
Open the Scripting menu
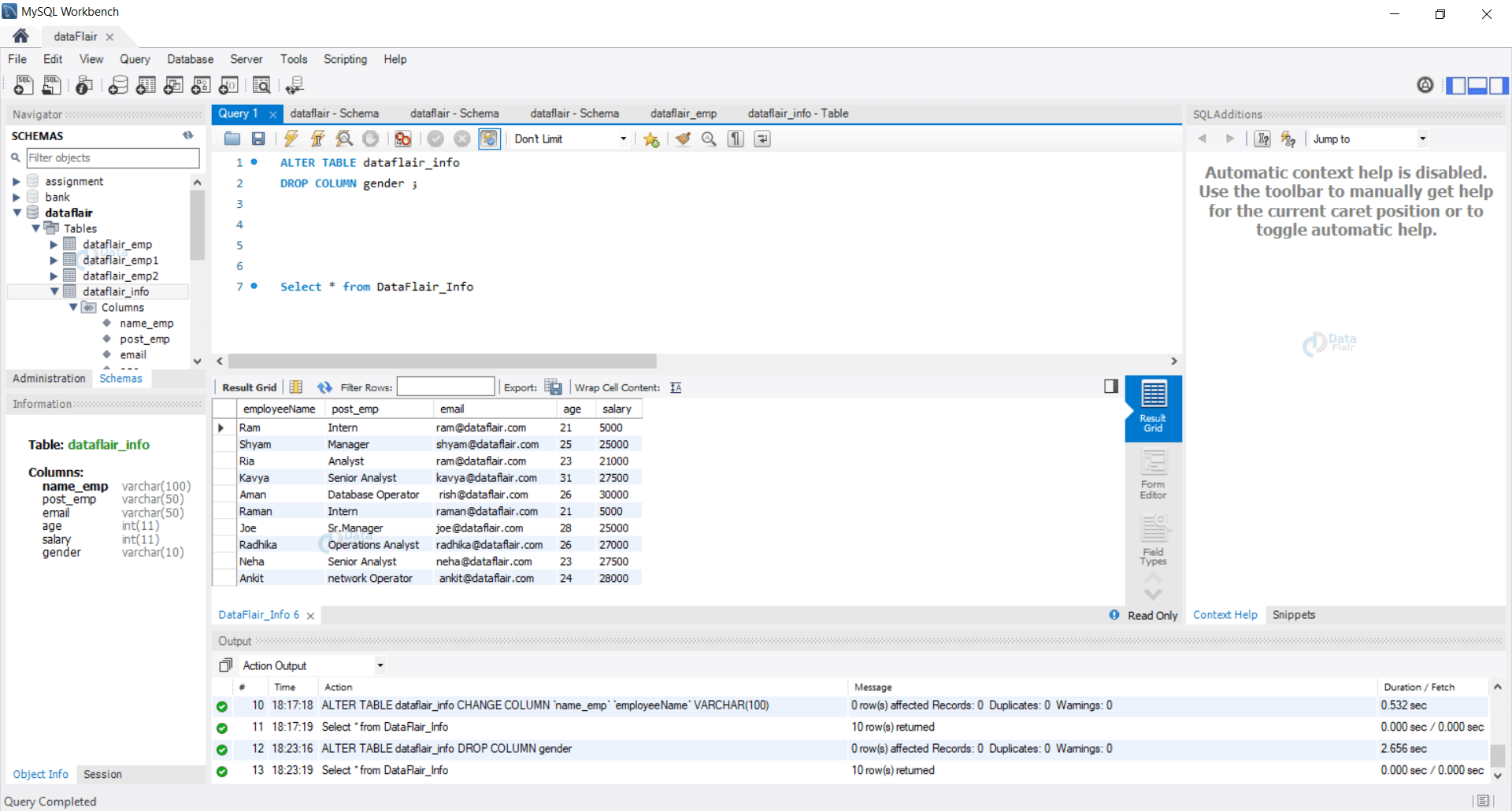click(345, 59)
